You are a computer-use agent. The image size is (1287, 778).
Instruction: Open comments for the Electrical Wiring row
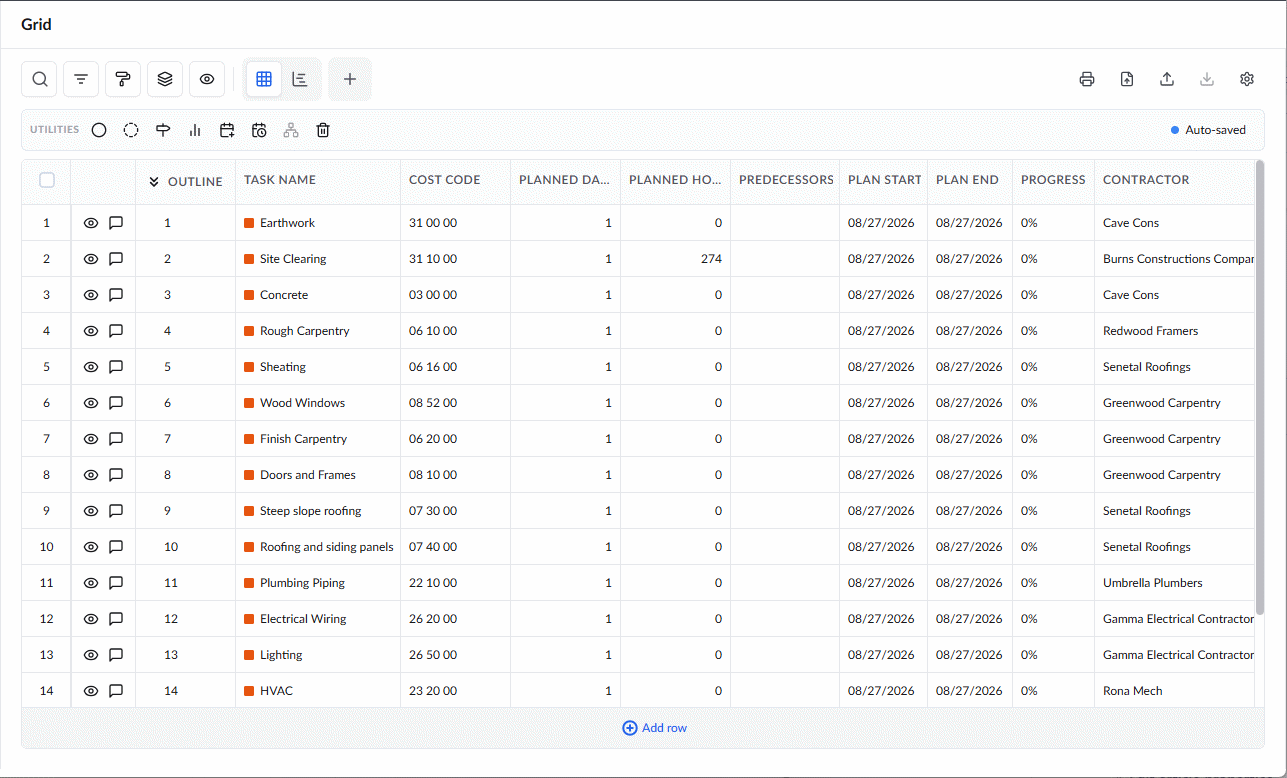[116, 619]
